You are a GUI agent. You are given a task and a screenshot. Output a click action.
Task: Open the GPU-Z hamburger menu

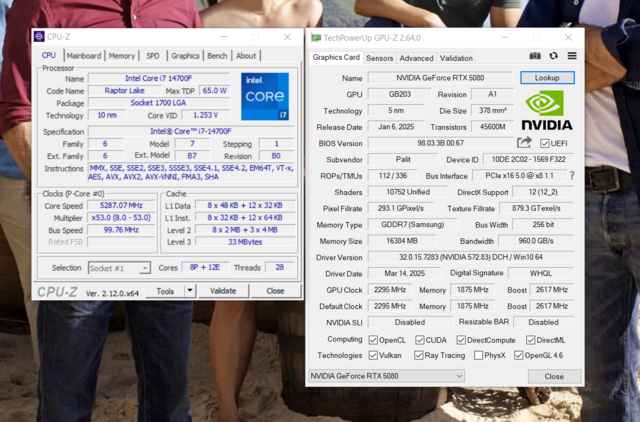(x=572, y=57)
